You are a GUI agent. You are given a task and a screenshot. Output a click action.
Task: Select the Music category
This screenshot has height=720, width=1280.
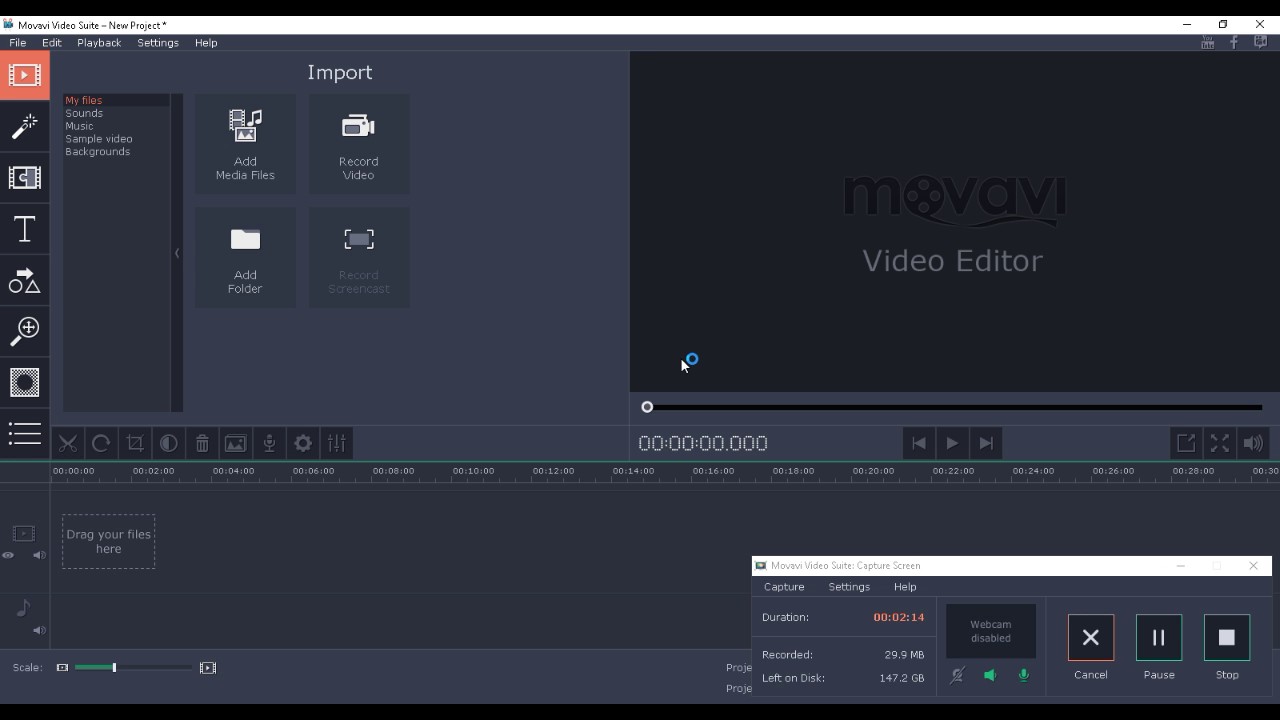tap(79, 126)
